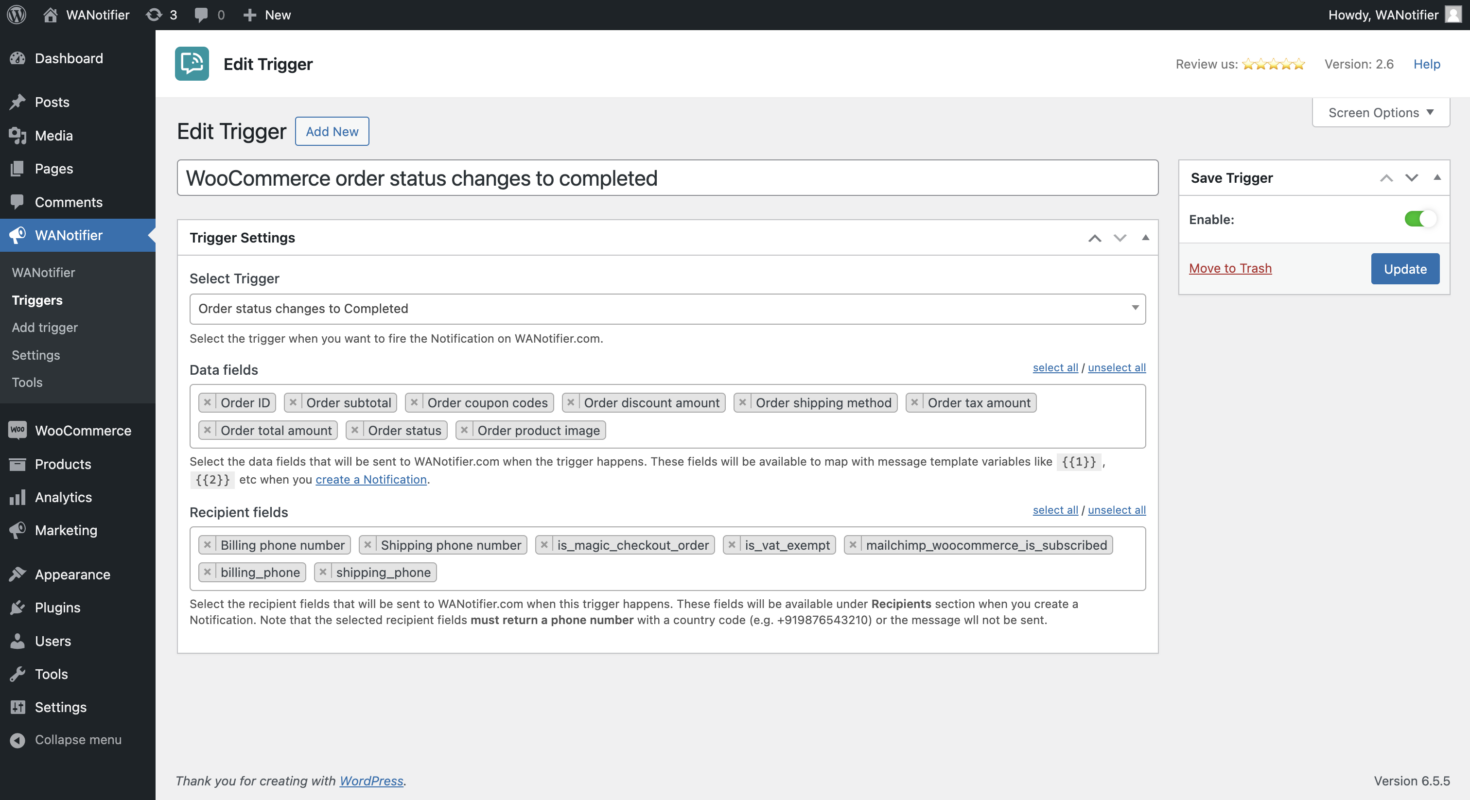
Task: Toggle the Enable switch for the trigger
Action: [x=1420, y=219]
